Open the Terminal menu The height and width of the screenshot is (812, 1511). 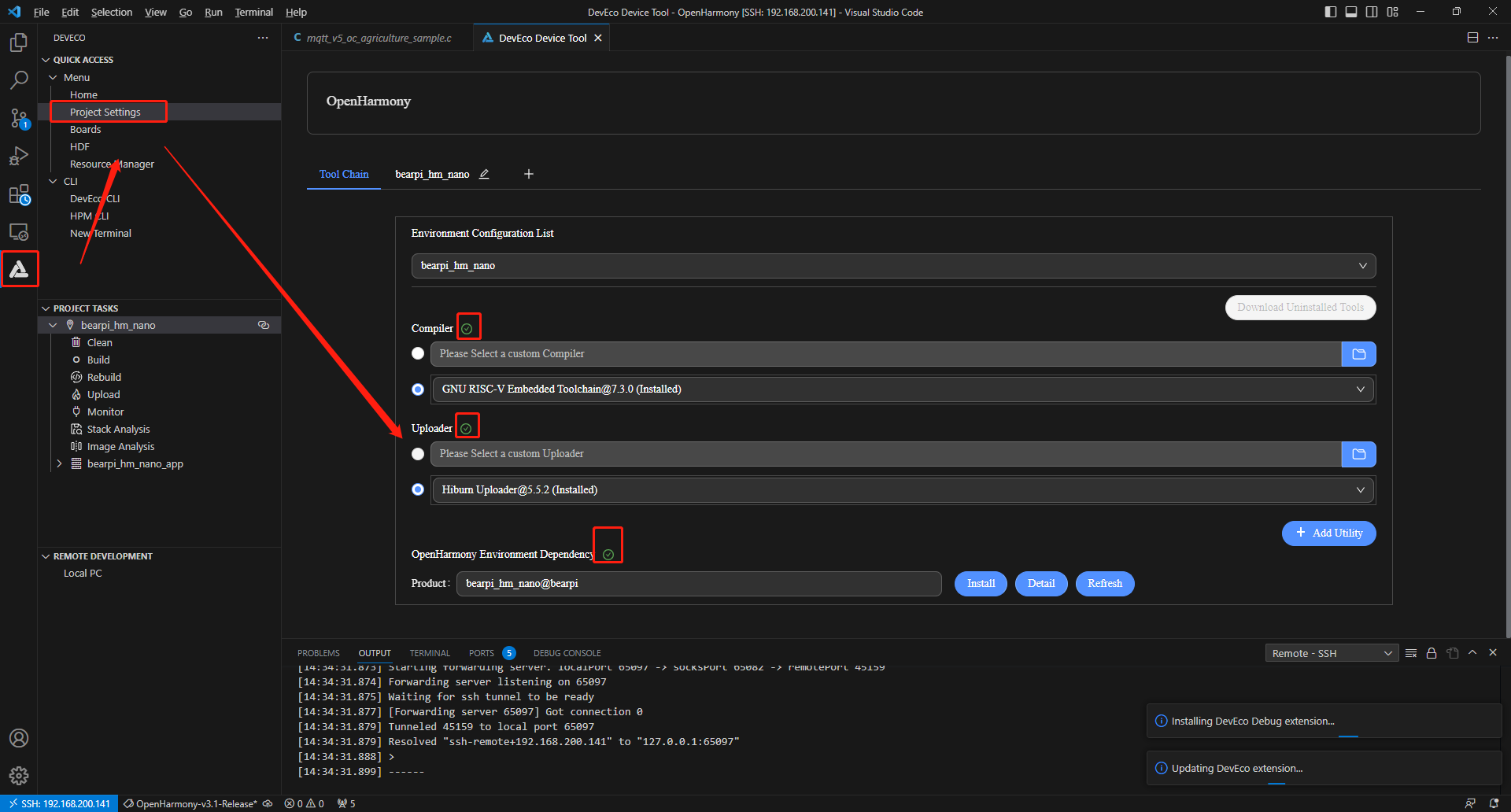click(x=253, y=12)
